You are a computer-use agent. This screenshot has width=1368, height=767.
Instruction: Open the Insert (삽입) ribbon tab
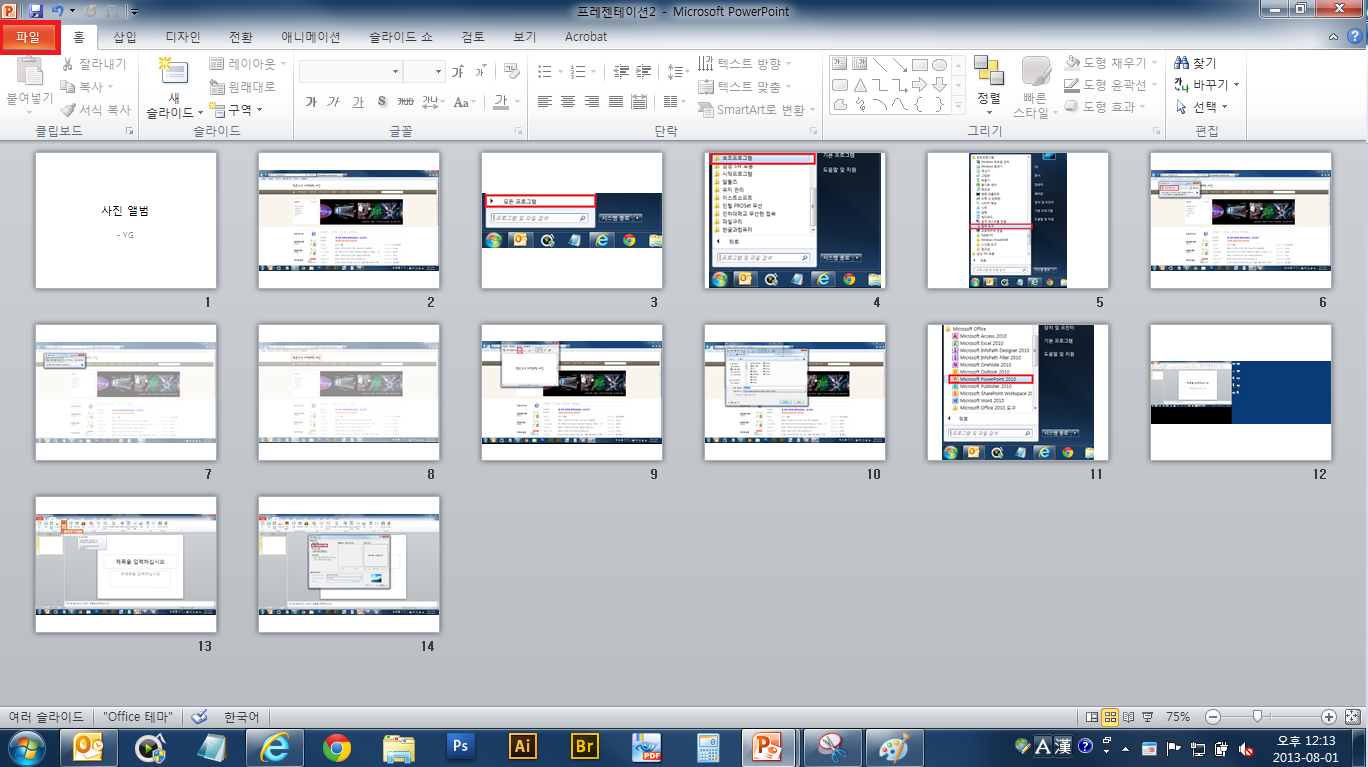coord(125,37)
